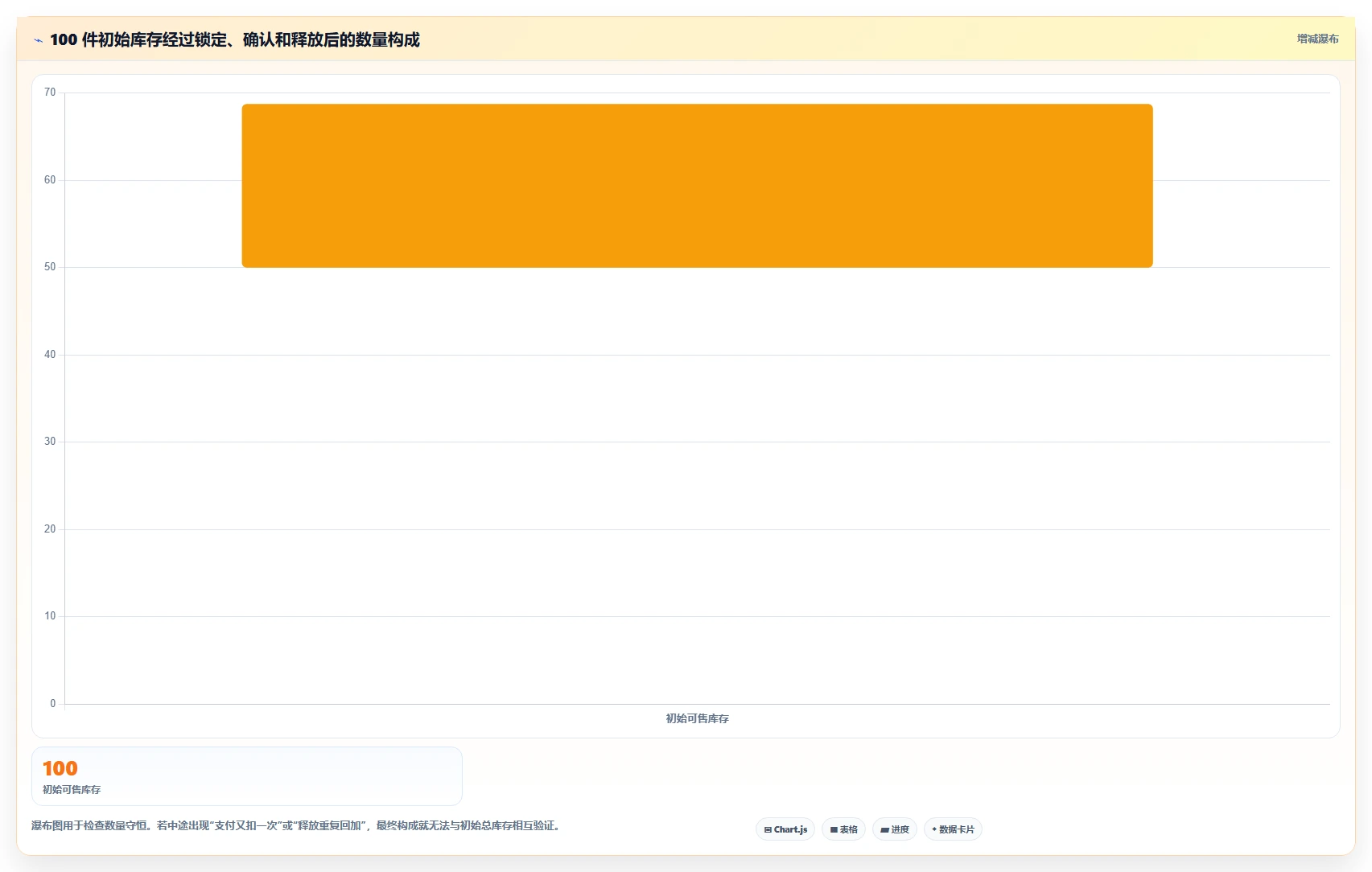Click the 数据卡片 tag pill
Viewport: 1372px width, 872px height.
click(x=953, y=829)
